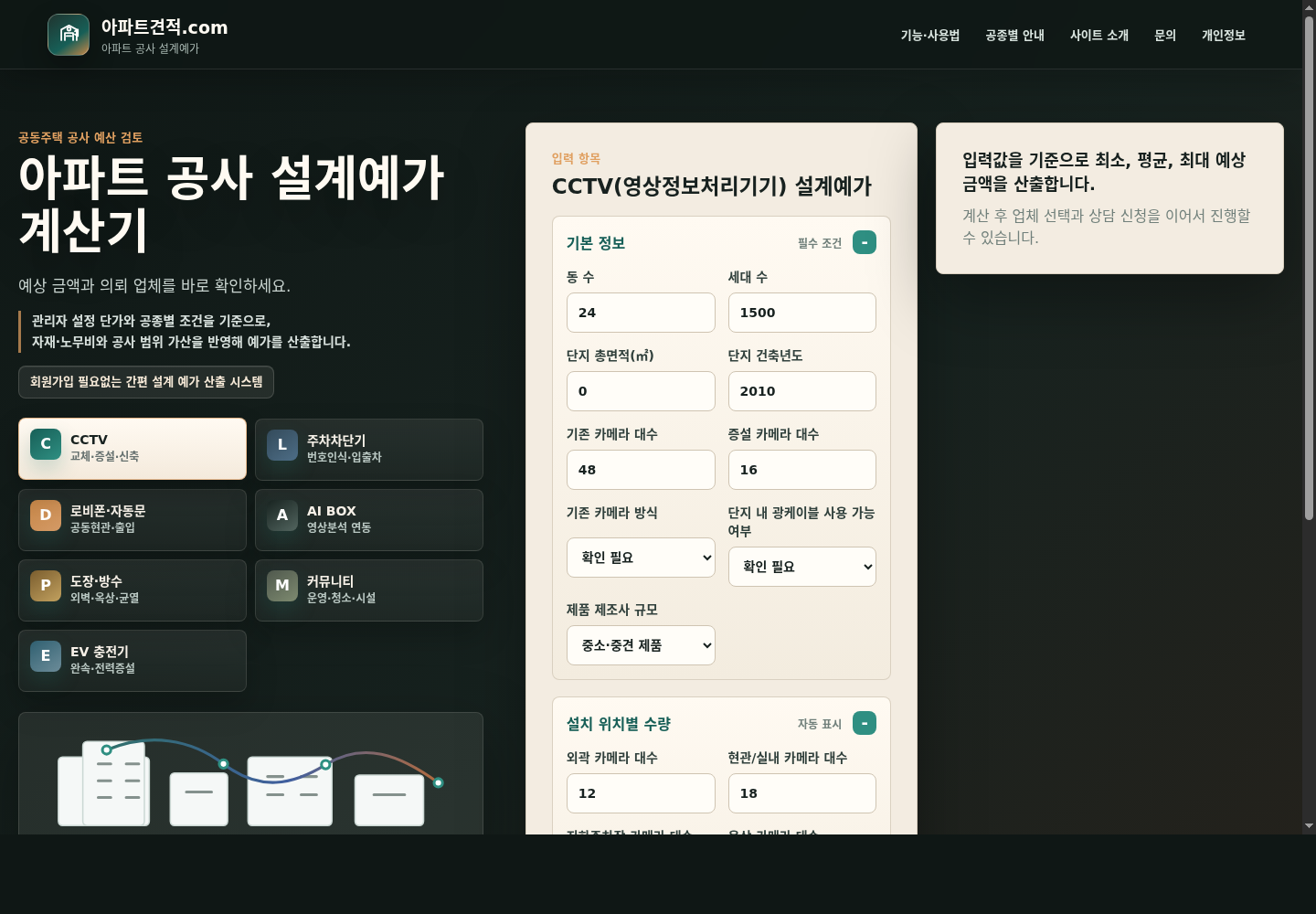This screenshot has width=1316, height=914.
Task: Click the 동 수 input field
Action: 641,313
